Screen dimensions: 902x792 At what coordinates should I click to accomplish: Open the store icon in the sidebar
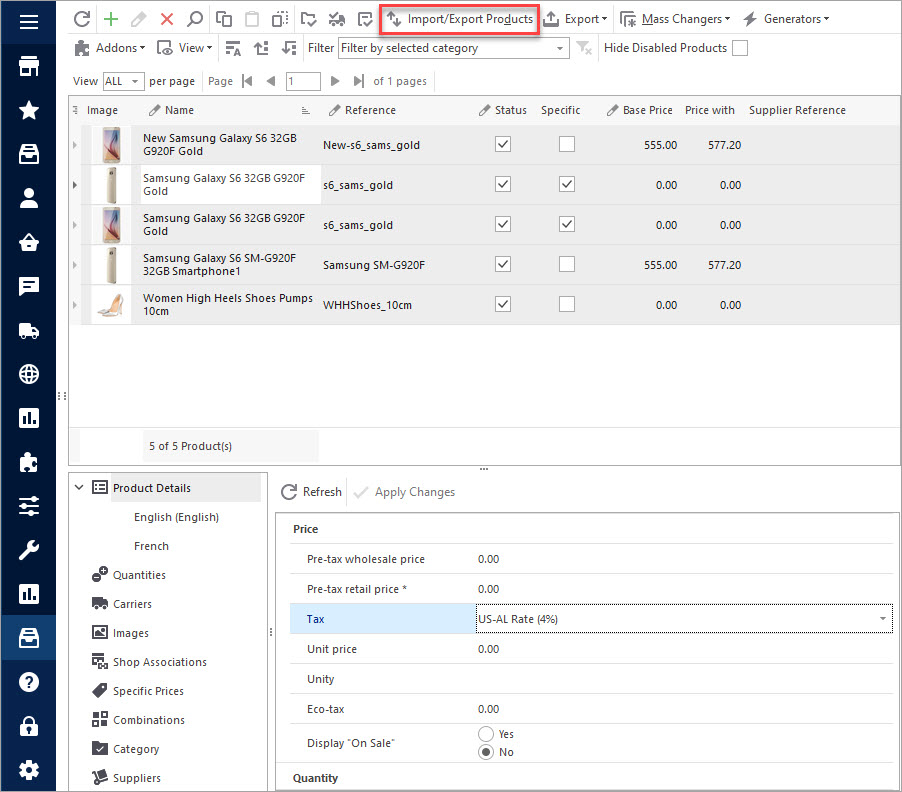[x=29, y=66]
